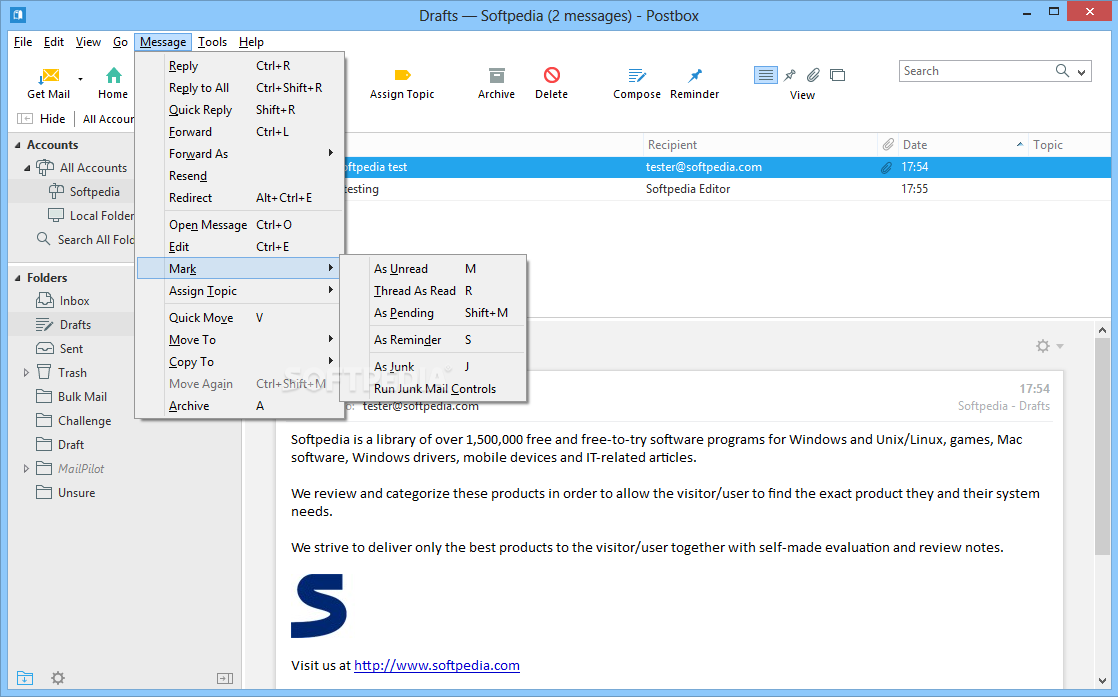
Task: Click the Assign Topic tag icon
Action: click(x=402, y=75)
